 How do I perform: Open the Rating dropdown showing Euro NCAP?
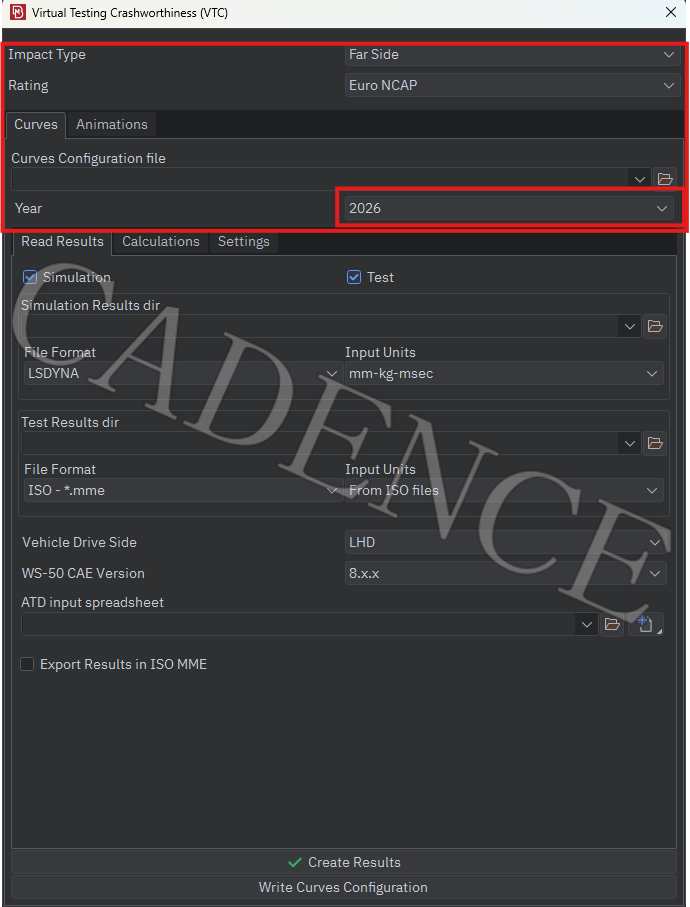(512, 86)
